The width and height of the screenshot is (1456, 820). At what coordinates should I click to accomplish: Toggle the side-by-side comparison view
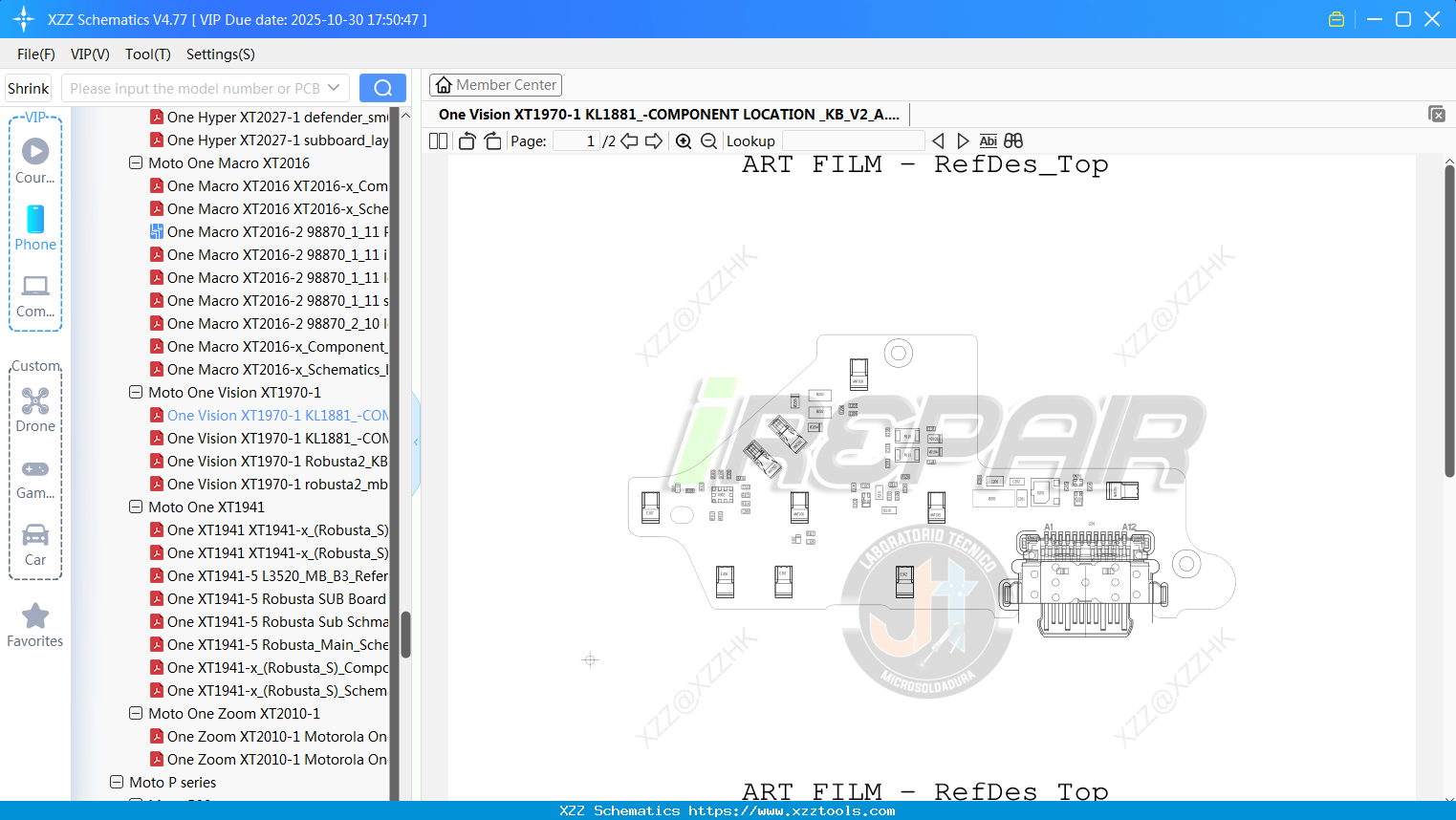1013,140
